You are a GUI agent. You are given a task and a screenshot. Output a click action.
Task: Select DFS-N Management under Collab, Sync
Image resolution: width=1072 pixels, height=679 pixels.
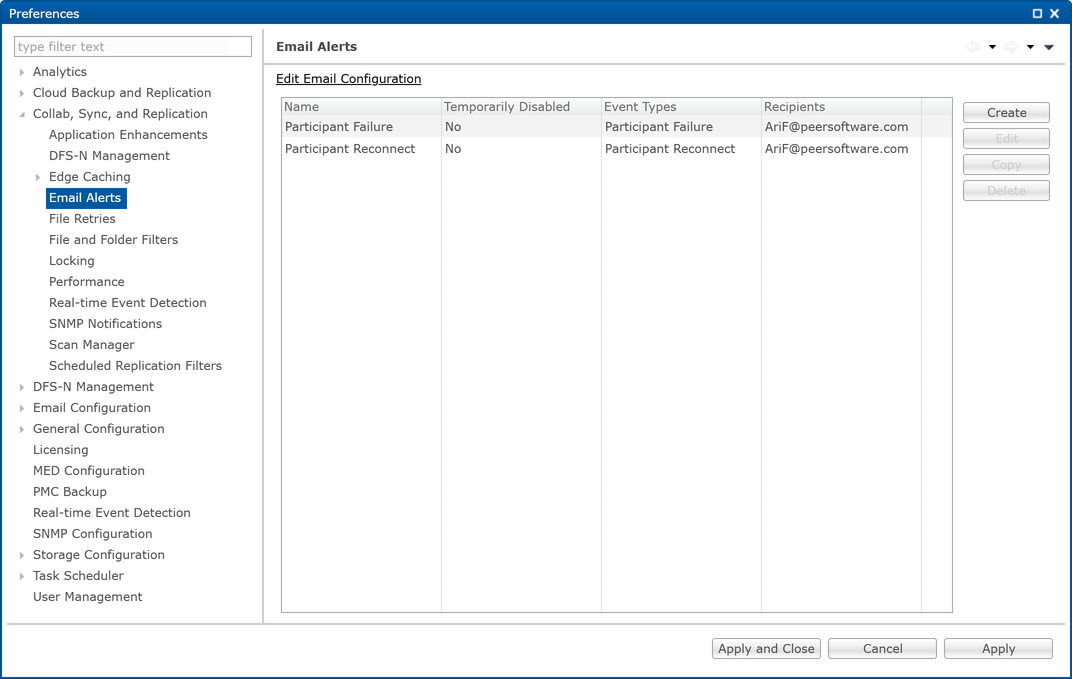pyautogui.click(x=109, y=156)
